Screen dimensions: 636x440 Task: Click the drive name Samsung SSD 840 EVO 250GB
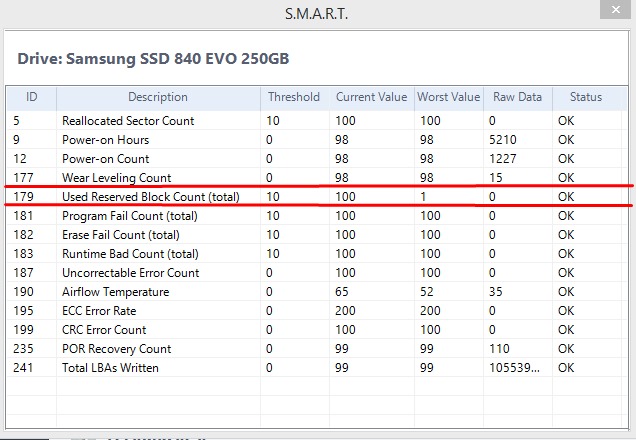point(178,59)
